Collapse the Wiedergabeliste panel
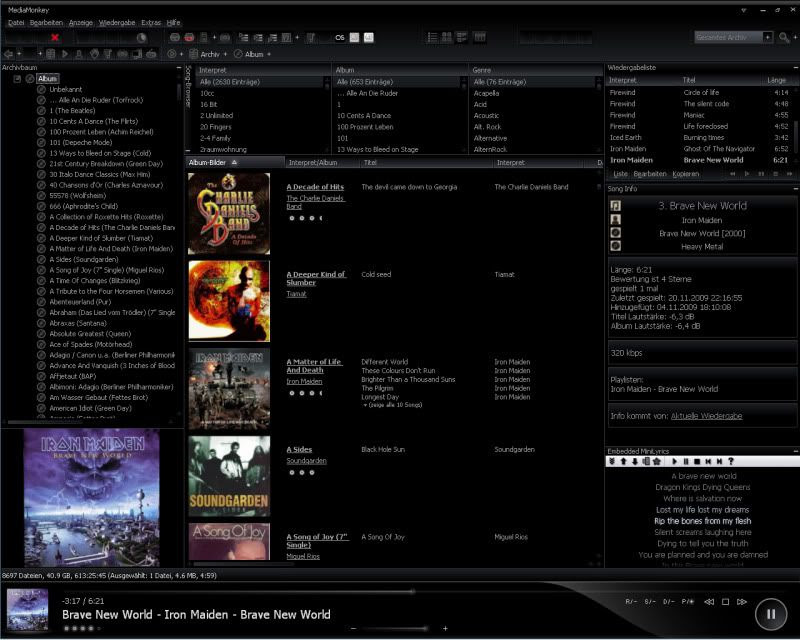Screen dimensions: 800x640 click(x=795, y=67)
